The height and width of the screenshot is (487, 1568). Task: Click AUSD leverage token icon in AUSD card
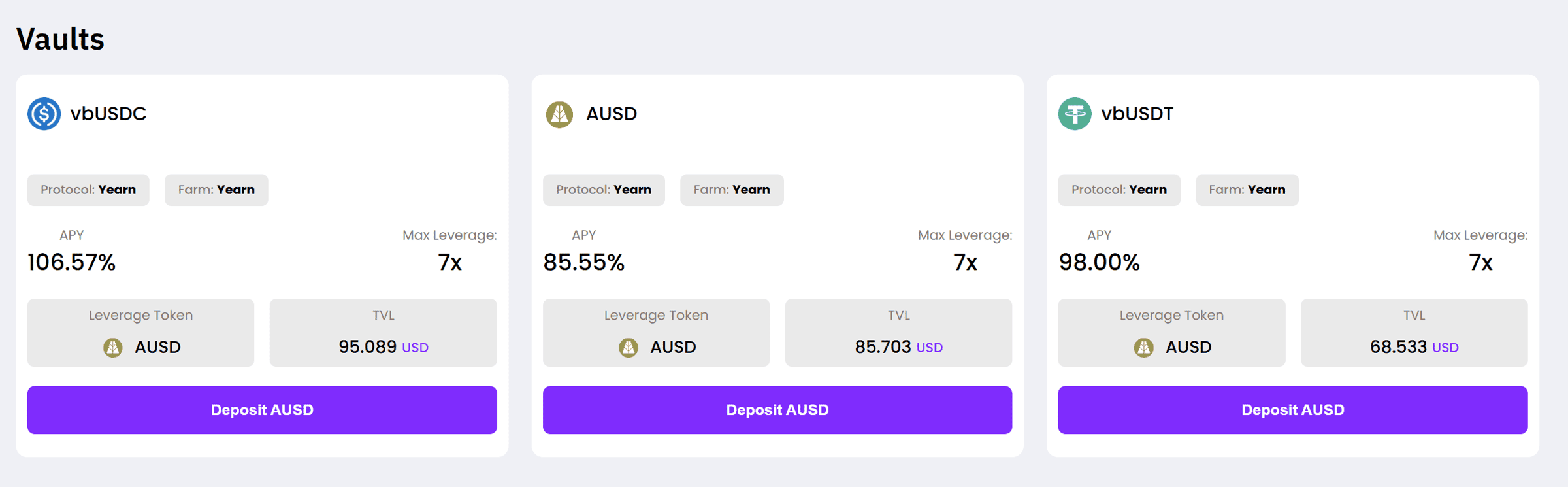(629, 347)
